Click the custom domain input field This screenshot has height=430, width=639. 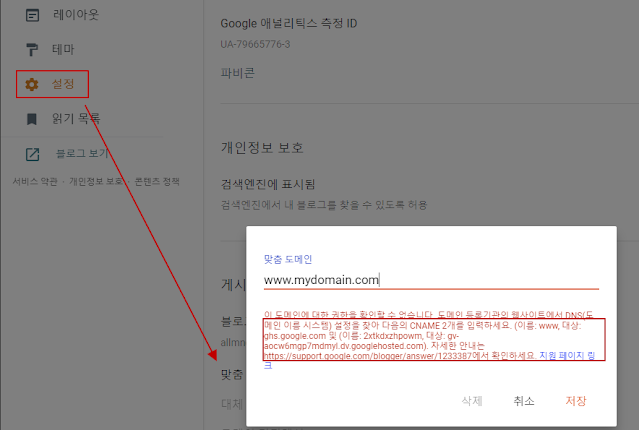(x=431, y=280)
